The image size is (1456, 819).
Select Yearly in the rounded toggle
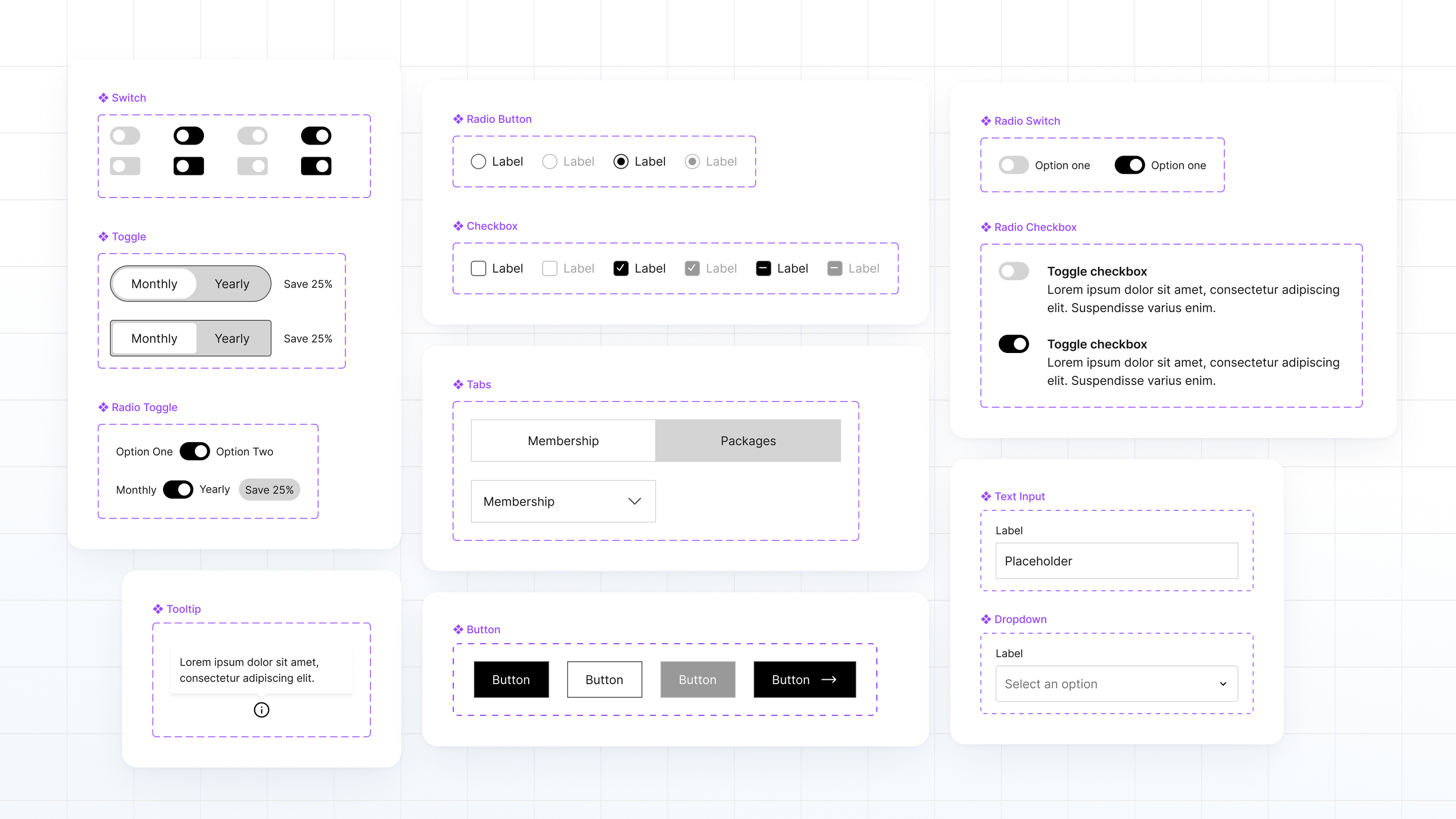coord(232,284)
